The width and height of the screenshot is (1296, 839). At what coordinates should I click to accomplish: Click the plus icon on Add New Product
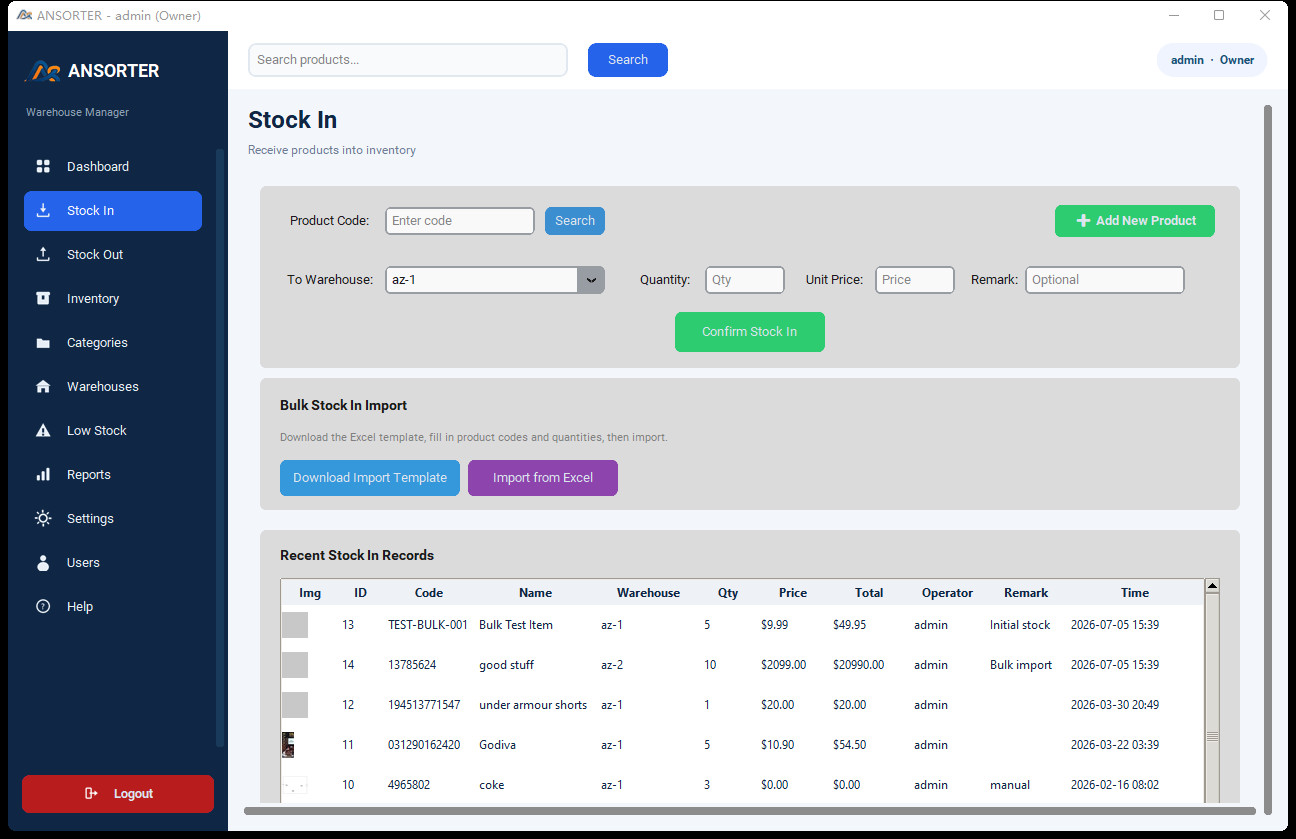[1083, 220]
